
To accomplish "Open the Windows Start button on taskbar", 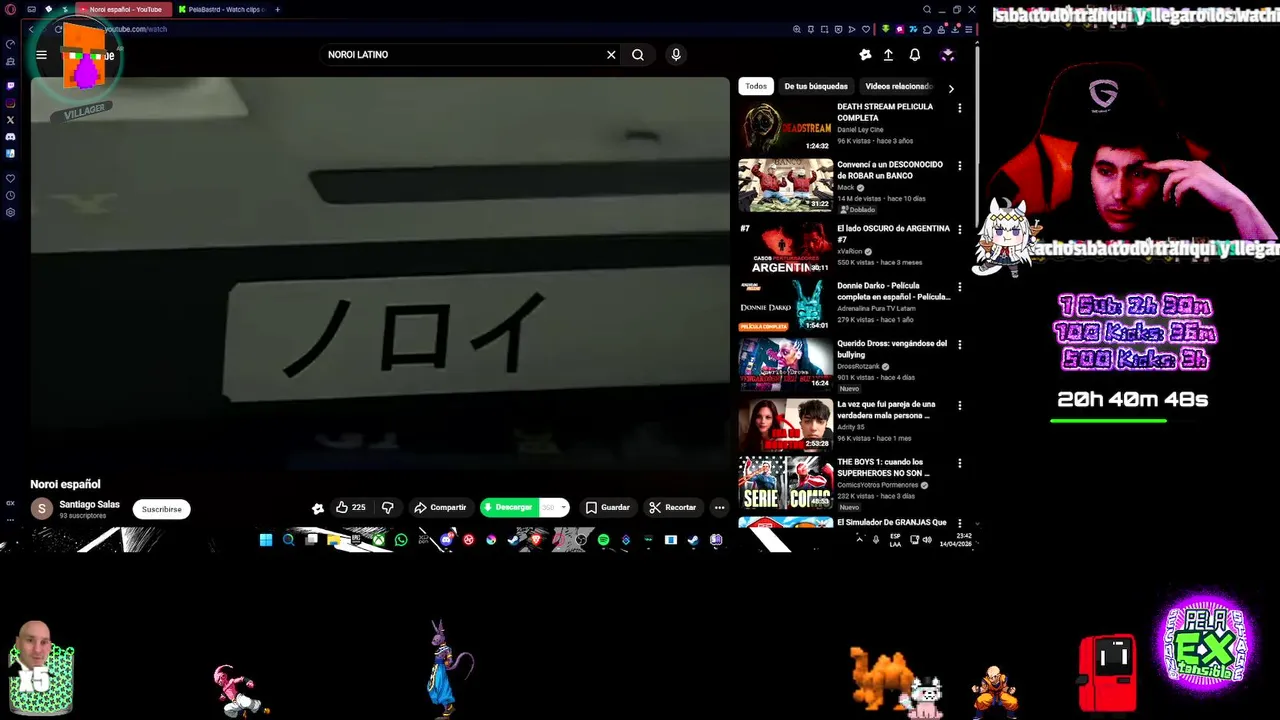I will pos(266,540).
